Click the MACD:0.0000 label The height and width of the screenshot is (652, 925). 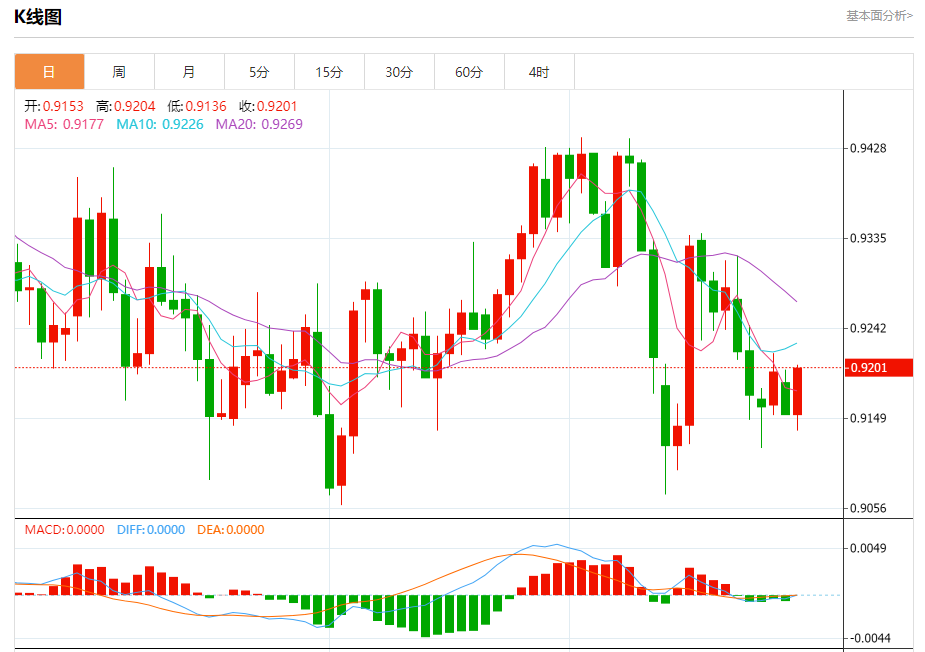[x=64, y=529]
